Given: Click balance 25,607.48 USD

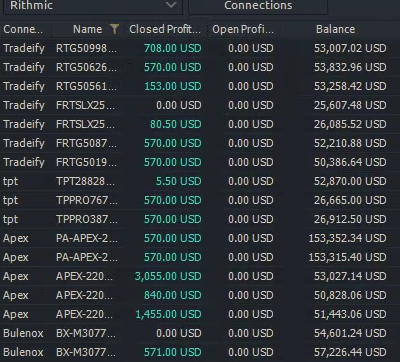Looking at the screenshot, I should pyautogui.click(x=350, y=105).
